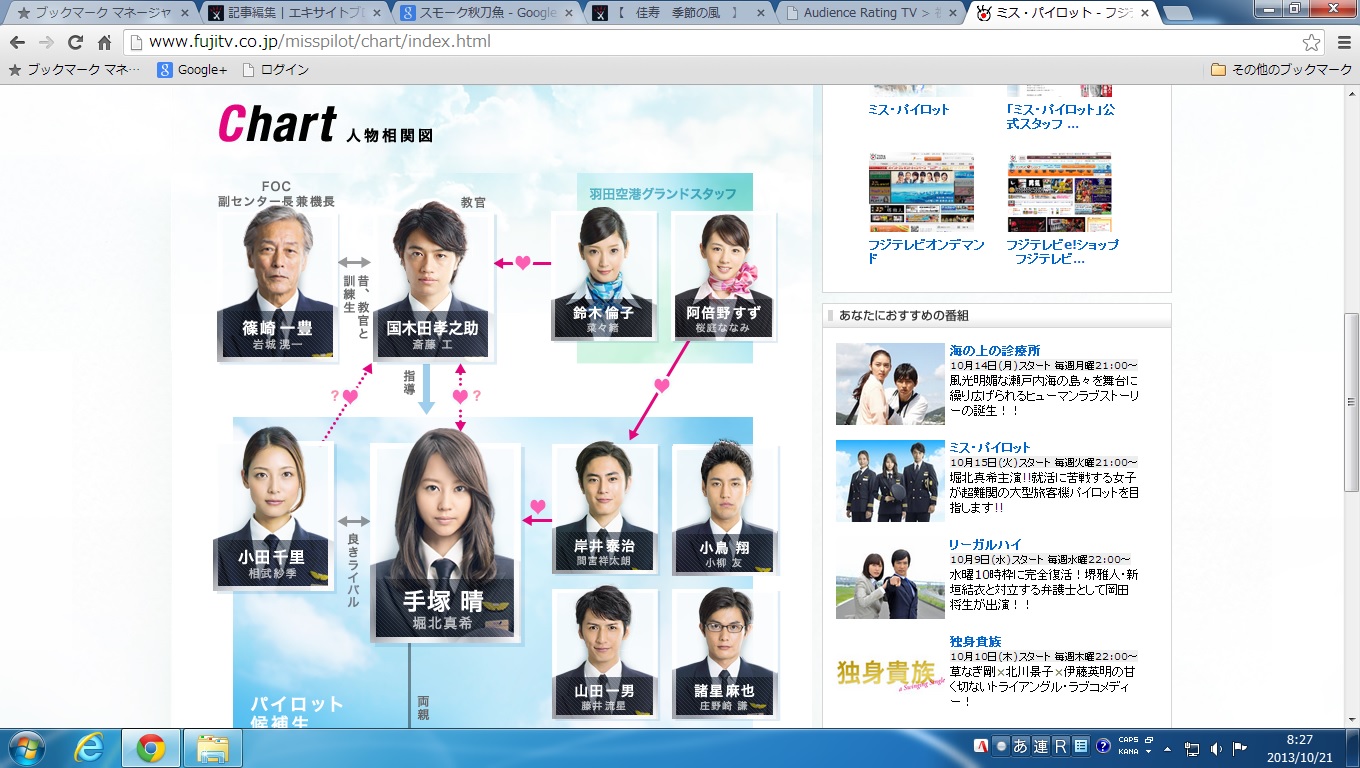Open Windows Explorer folder from the taskbar

(x=213, y=748)
